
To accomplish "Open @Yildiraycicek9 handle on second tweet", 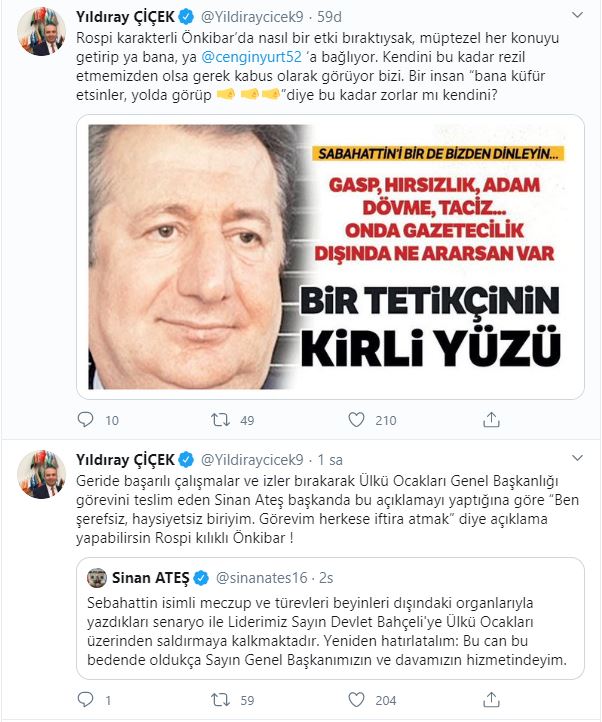I will pyautogui.click(x=252, y=460).
